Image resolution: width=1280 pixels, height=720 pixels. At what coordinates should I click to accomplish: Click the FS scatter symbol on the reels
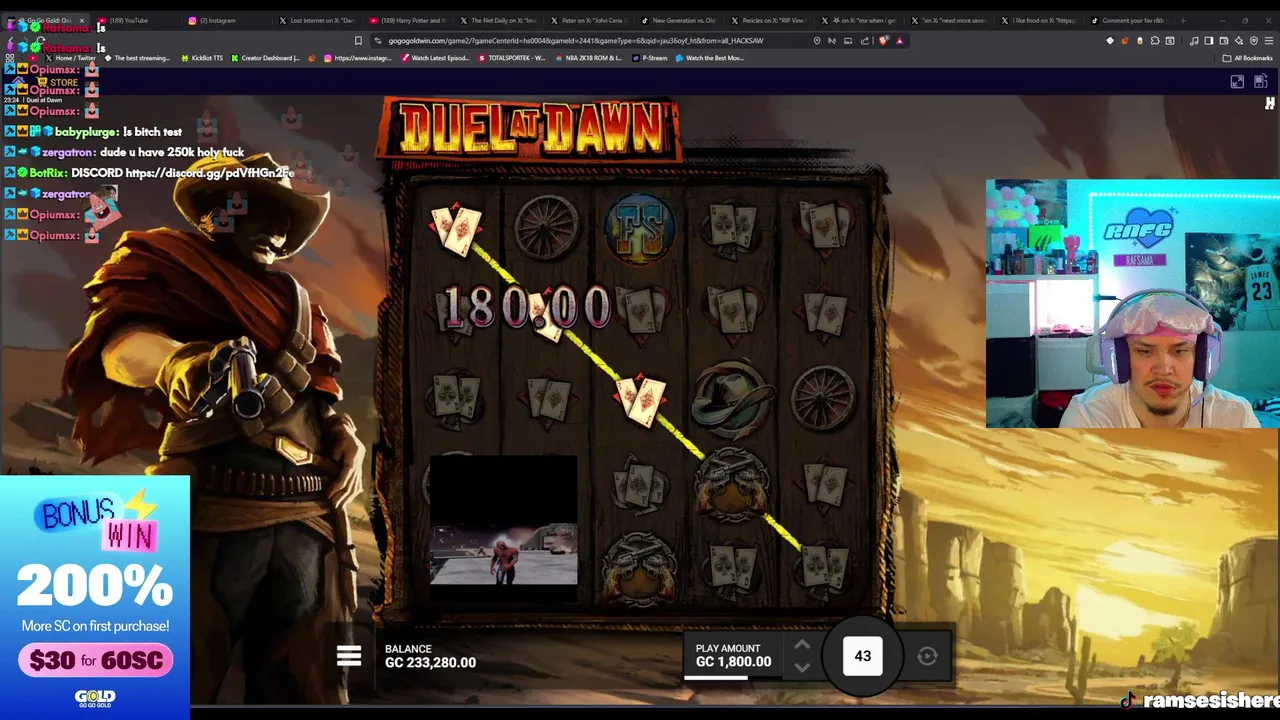click(x=640, y=228)
